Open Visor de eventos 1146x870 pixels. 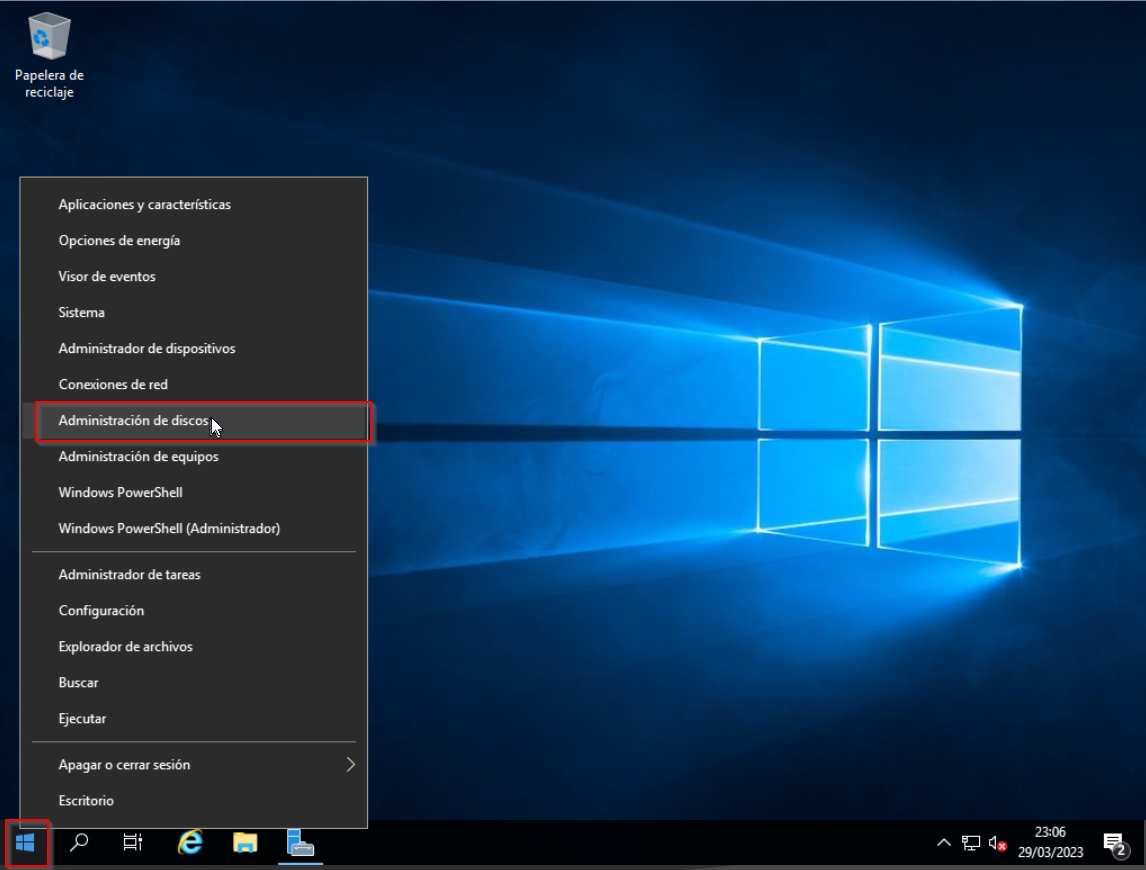[107, 277]
